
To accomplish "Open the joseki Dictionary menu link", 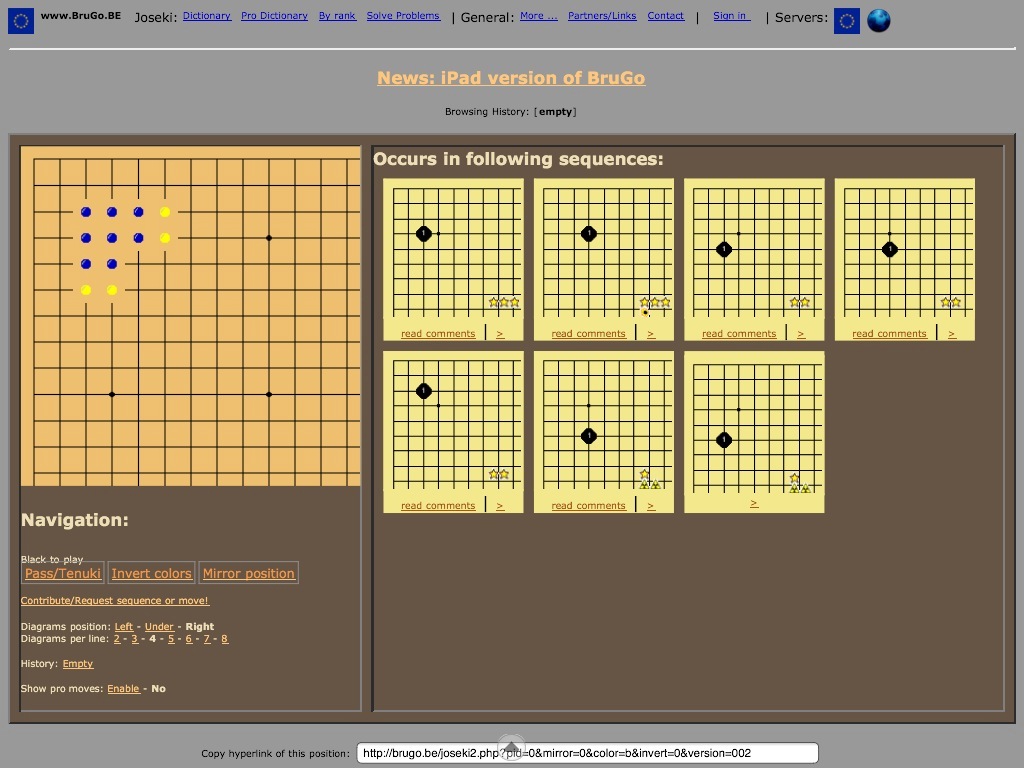I will point(207,16).
